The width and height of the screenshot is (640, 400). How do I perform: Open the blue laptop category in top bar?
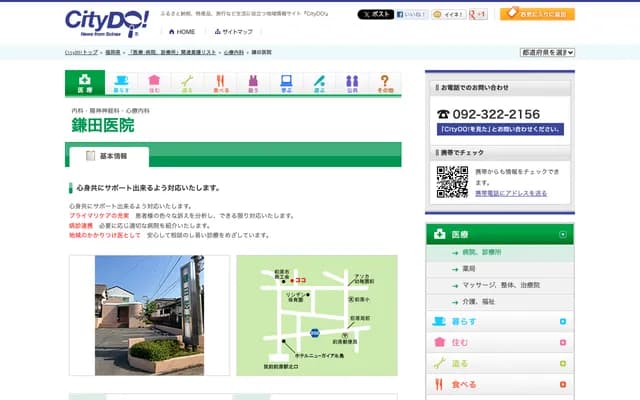pos(287,83)
